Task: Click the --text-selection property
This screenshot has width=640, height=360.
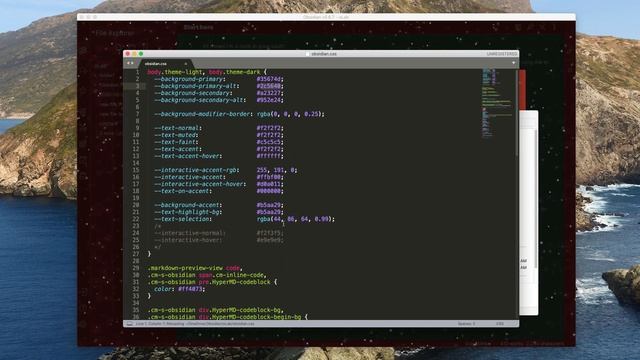Action: pyautogui.click(x=182, y=219)
